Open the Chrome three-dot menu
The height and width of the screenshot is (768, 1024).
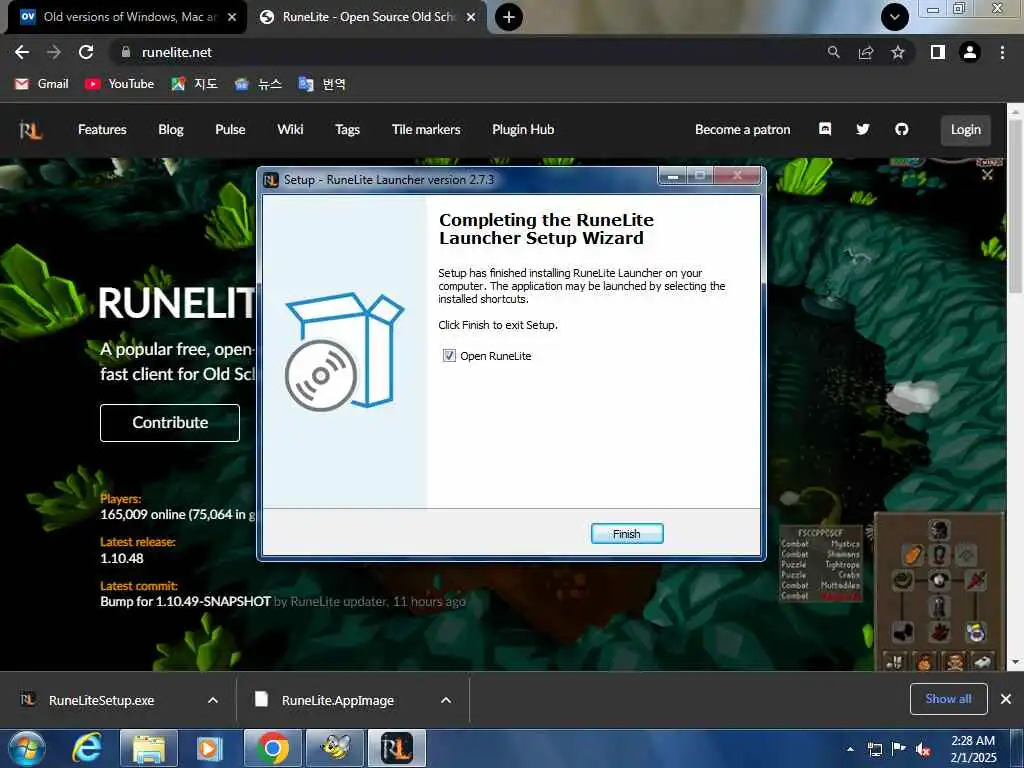1002,52
